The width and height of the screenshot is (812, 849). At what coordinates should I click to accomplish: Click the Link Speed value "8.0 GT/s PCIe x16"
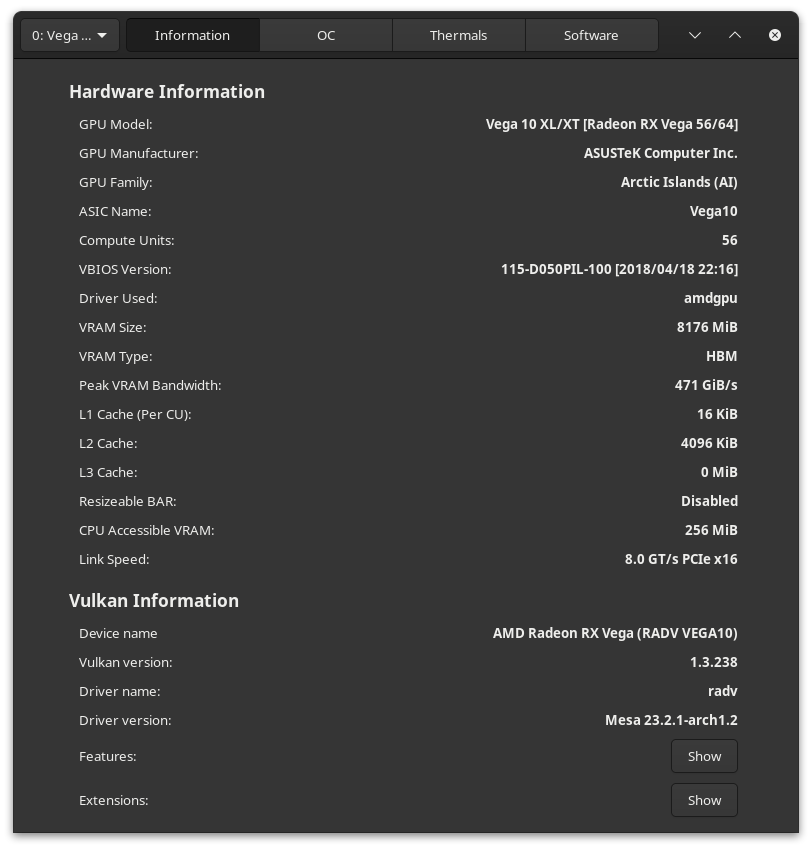(x=681, y=559)
